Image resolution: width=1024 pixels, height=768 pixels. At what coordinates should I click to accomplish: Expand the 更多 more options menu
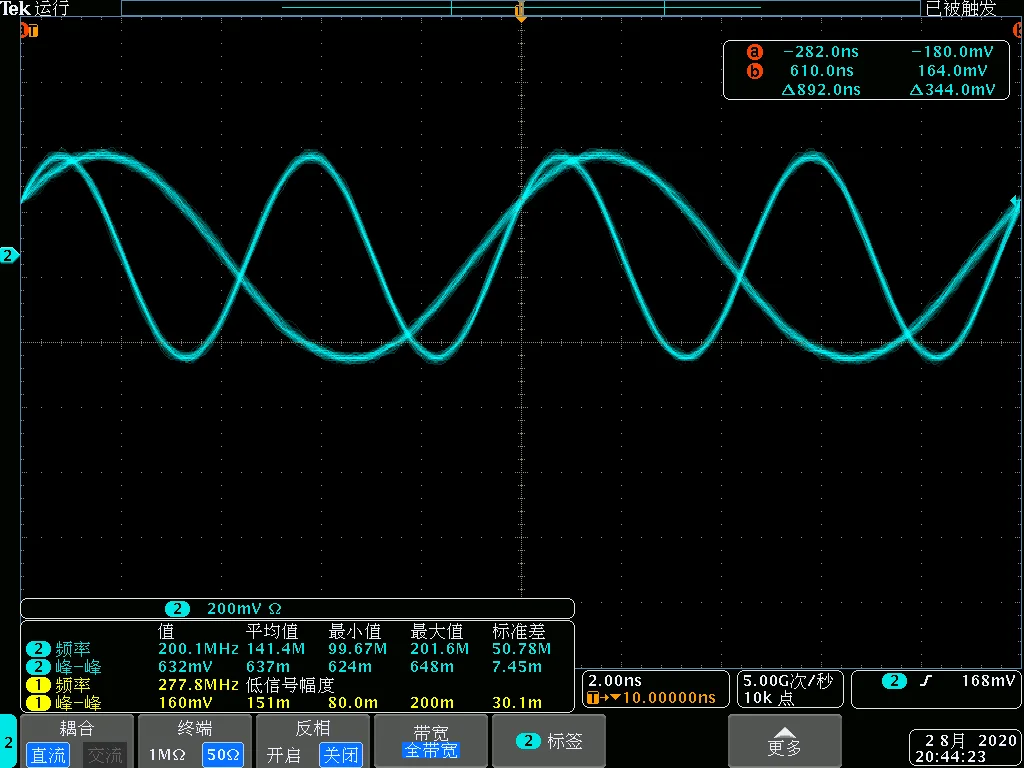click(785, 741)
